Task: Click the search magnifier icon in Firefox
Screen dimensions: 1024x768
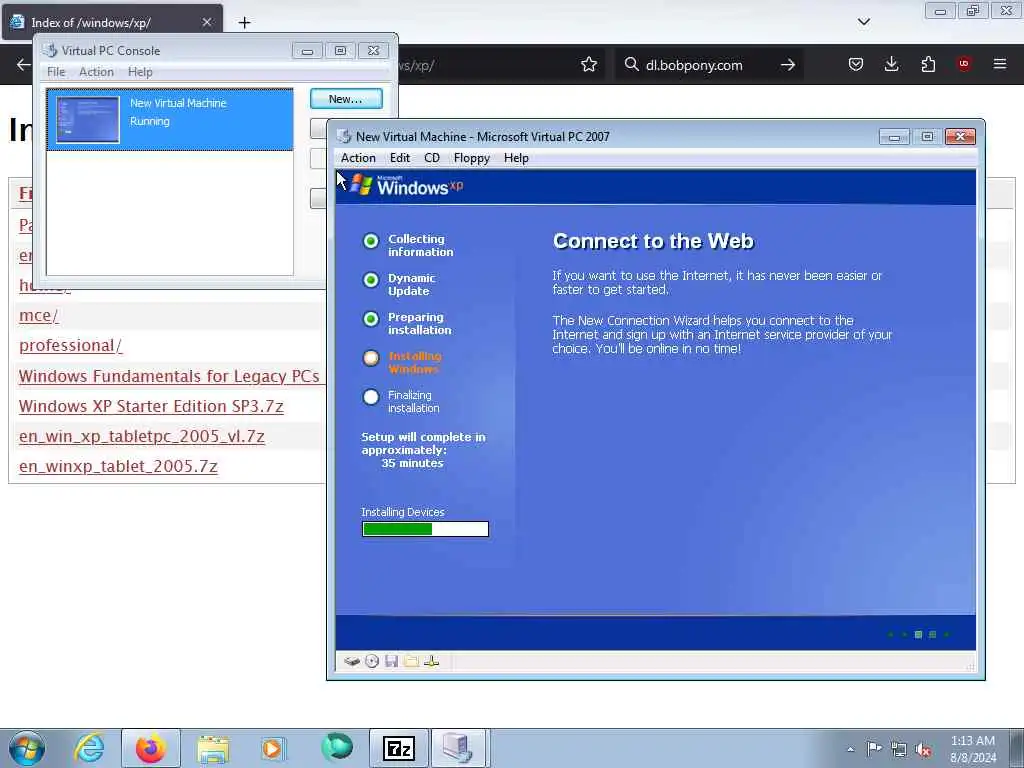Action: click(631, 64)
